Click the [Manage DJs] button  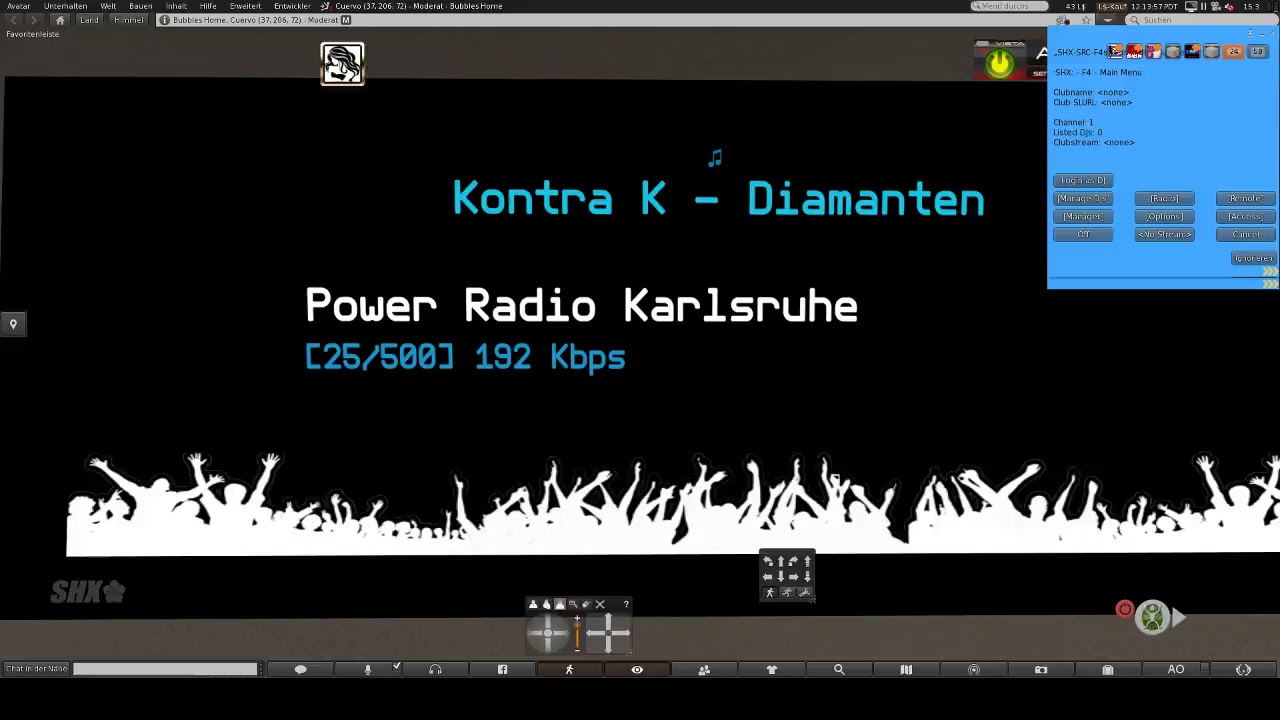(1083, 198)
